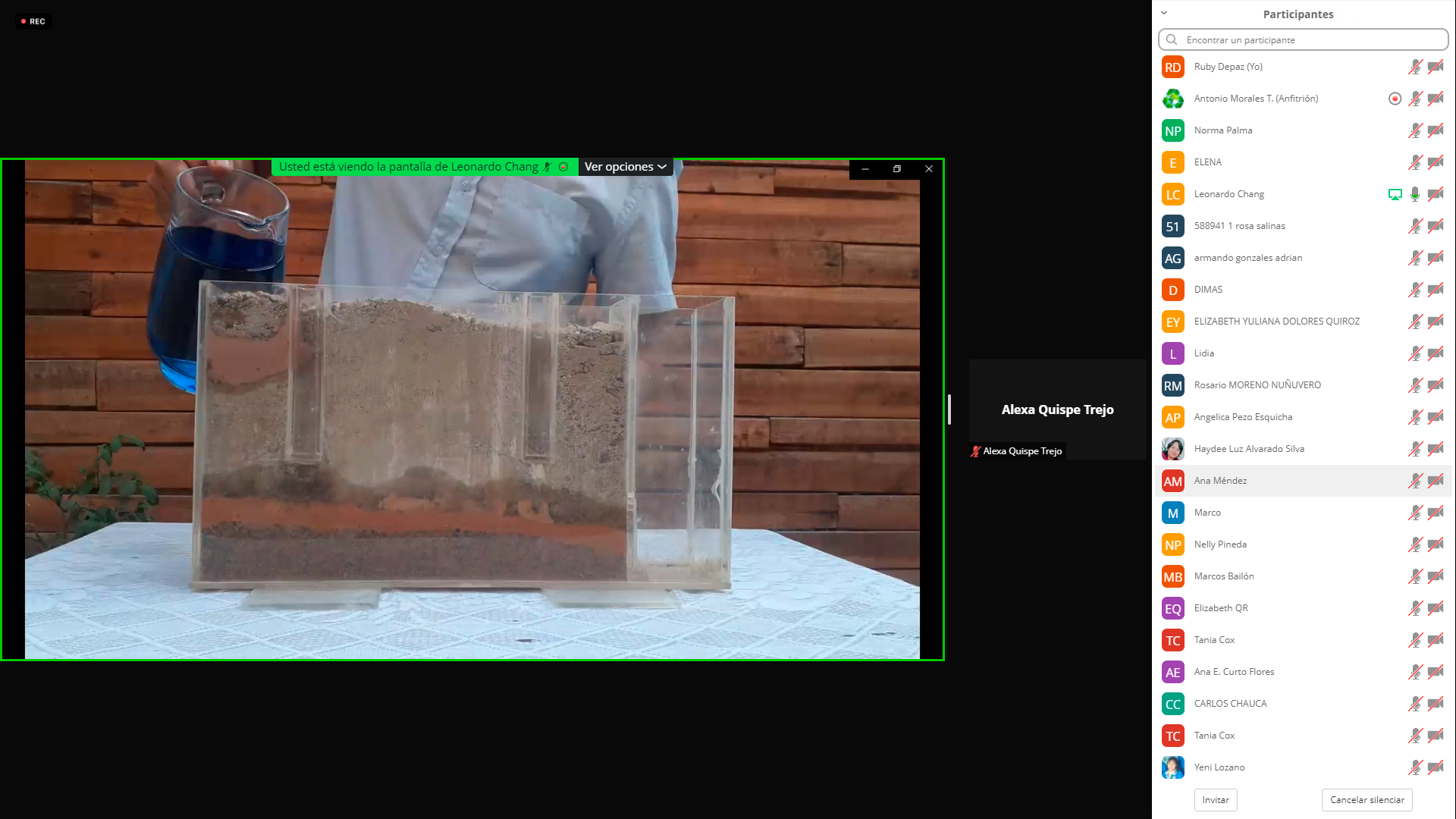Select CARLOS CHAUCA participant row
Screen dimensions: 1456x819
1303,704
